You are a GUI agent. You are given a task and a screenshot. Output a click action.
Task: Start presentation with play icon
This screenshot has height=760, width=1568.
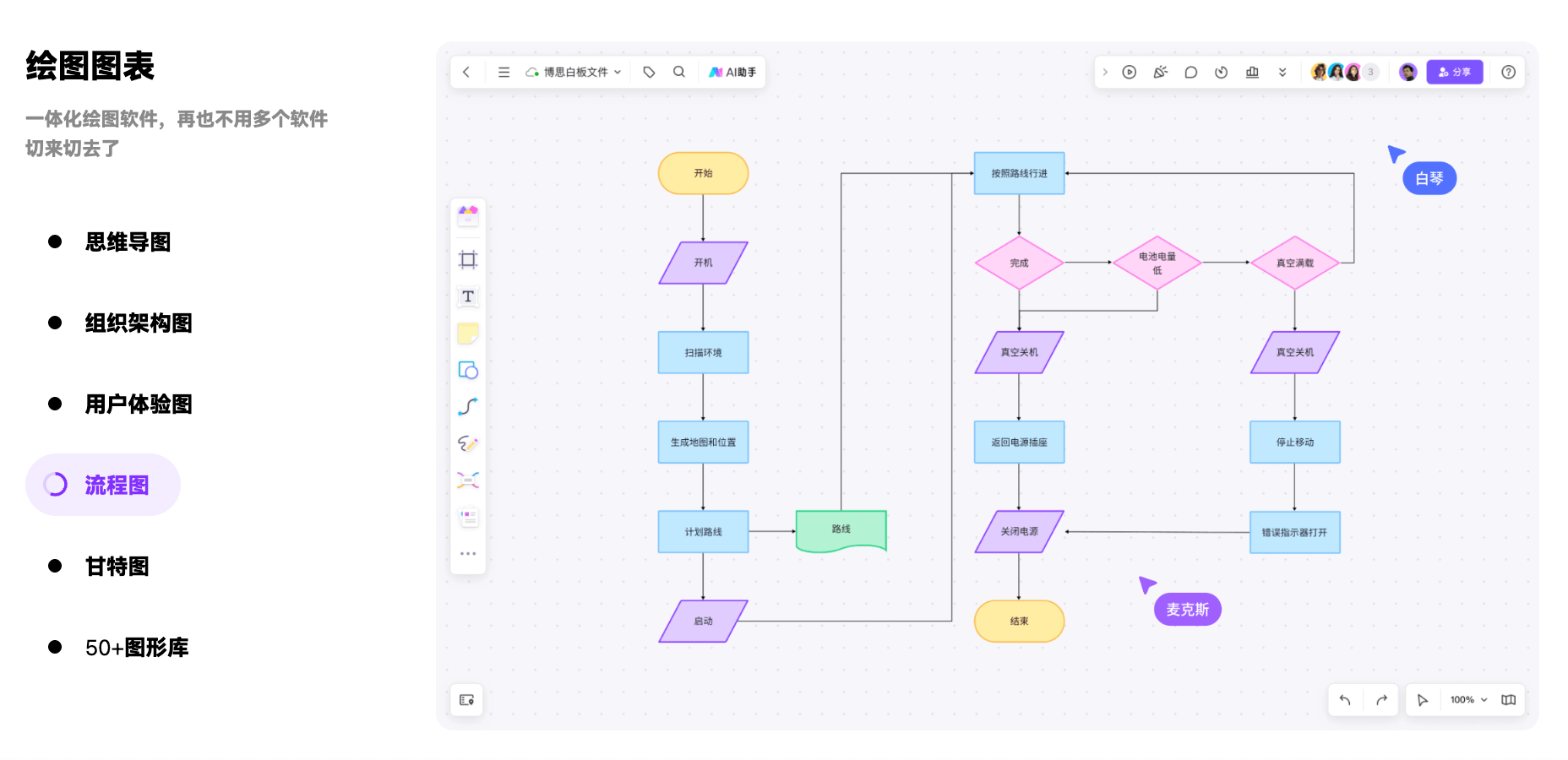click(1129, 73)
